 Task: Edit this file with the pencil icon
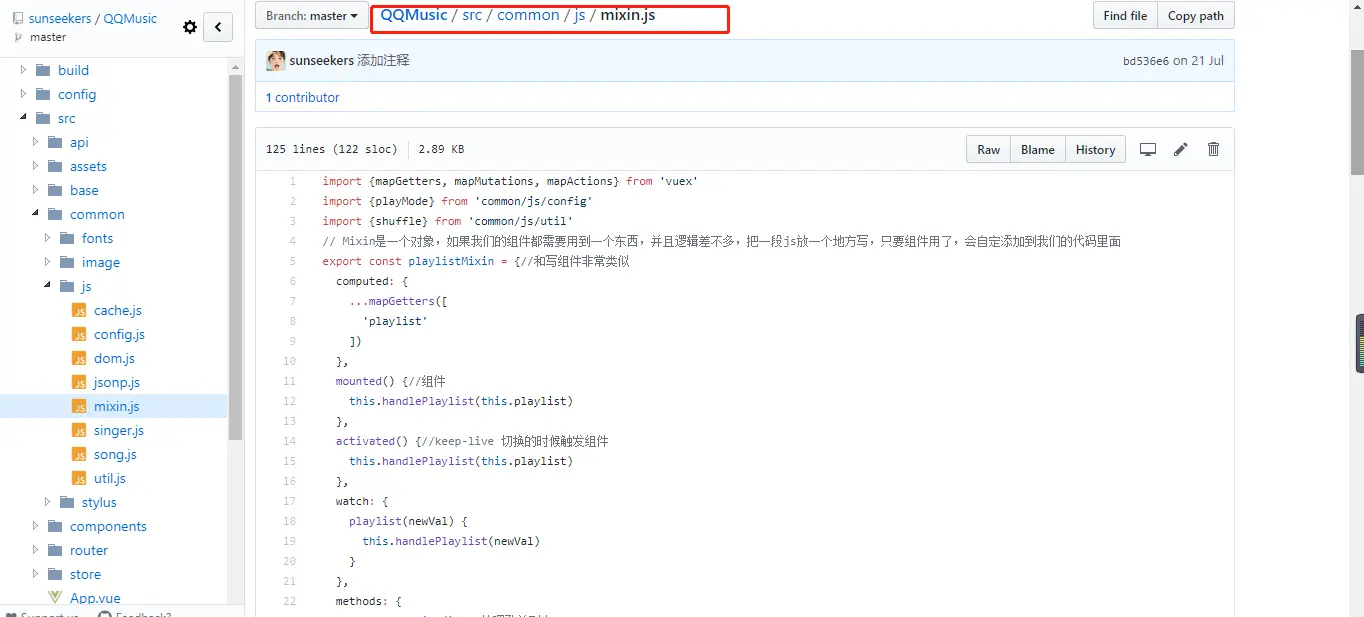click(1181, 149)
